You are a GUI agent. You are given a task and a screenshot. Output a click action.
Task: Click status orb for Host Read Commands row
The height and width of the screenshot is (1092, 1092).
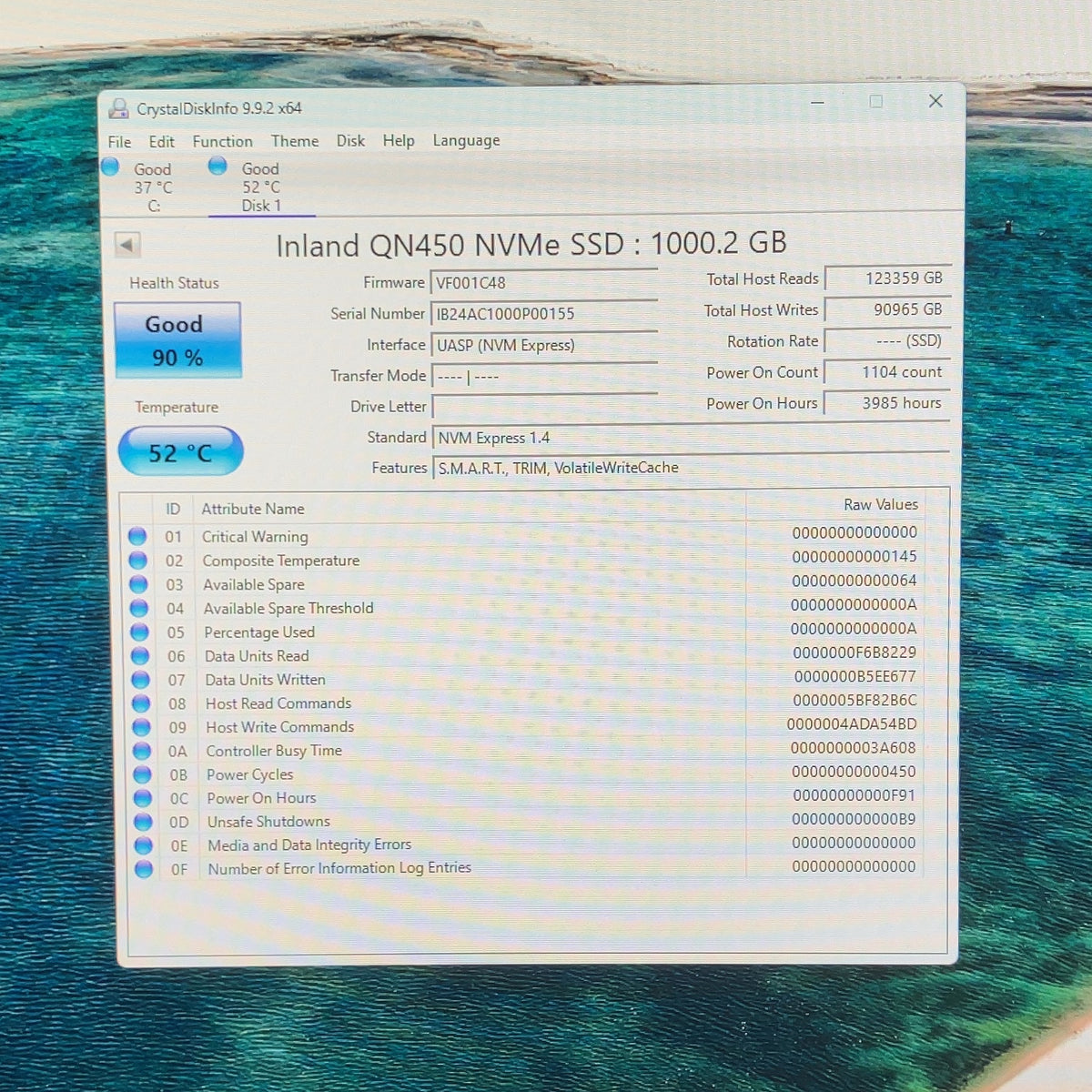pos(141,703)
